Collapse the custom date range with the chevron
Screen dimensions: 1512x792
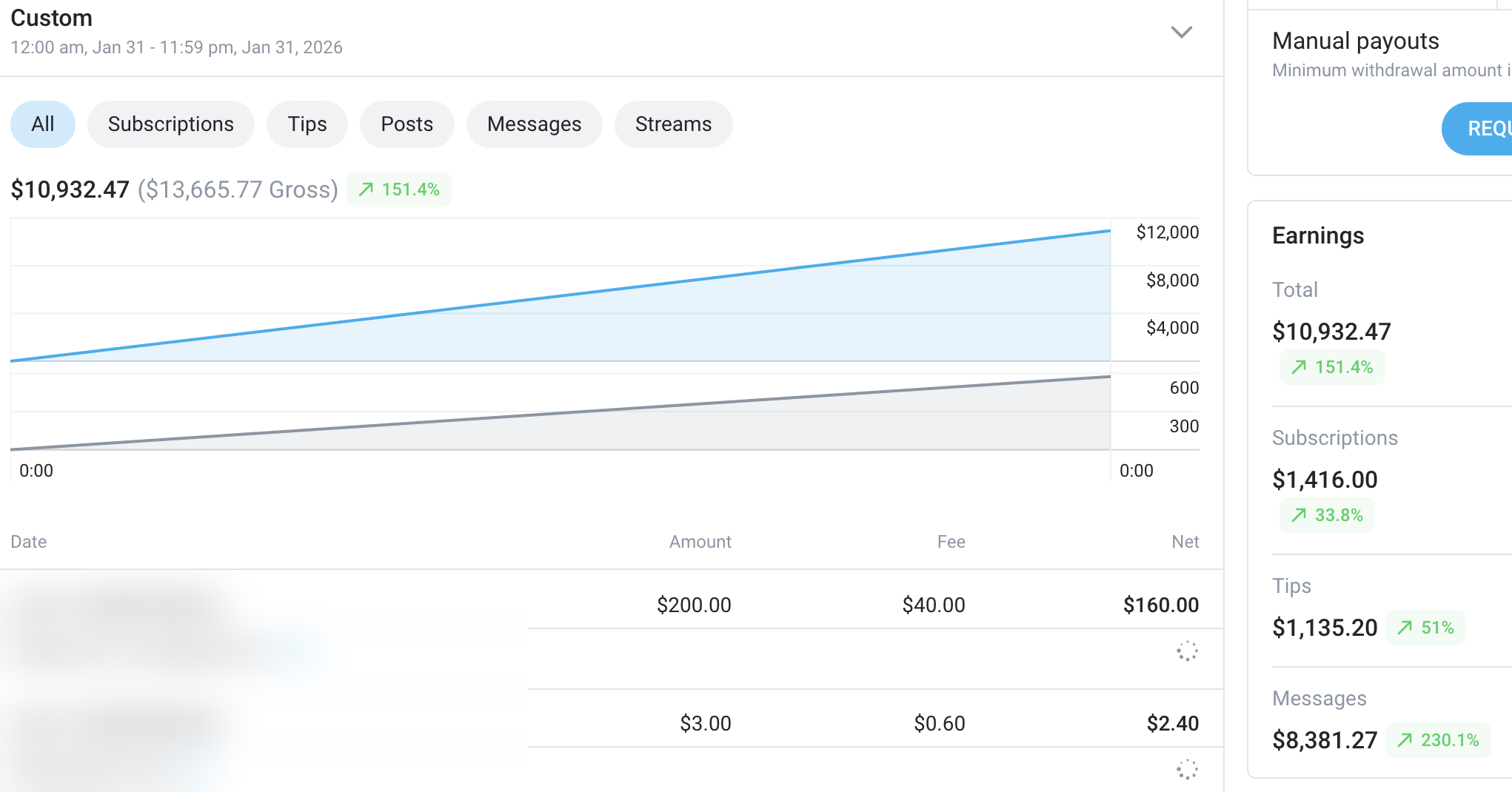1182,33
